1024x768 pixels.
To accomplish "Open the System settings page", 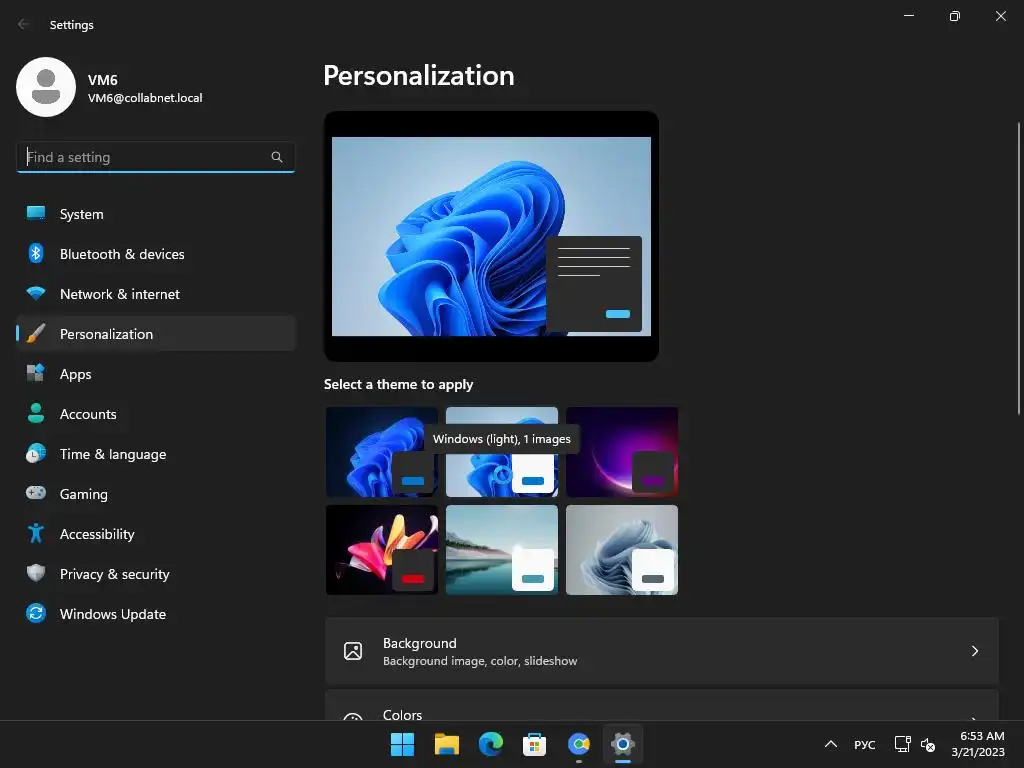I will (155, 214).
